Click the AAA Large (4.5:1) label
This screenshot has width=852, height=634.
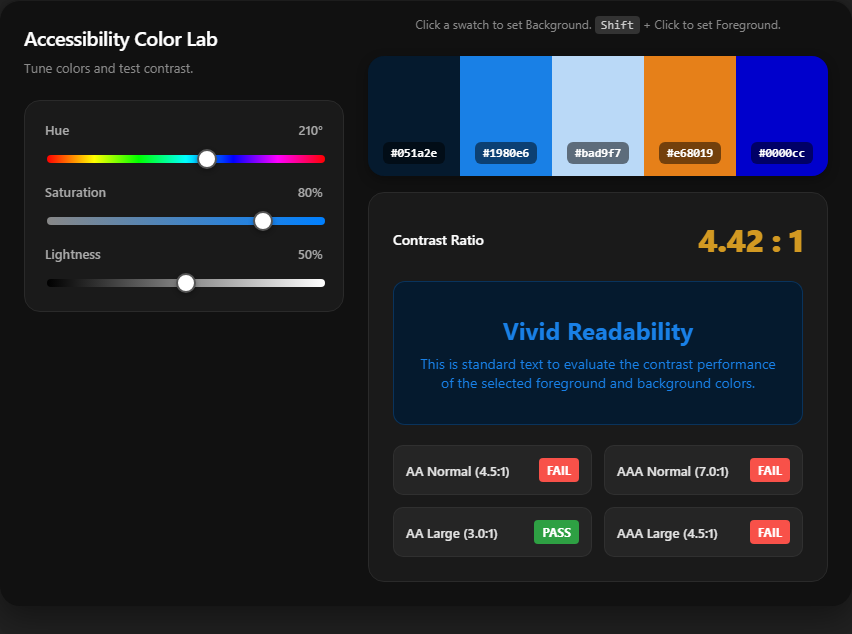(667, 533)
